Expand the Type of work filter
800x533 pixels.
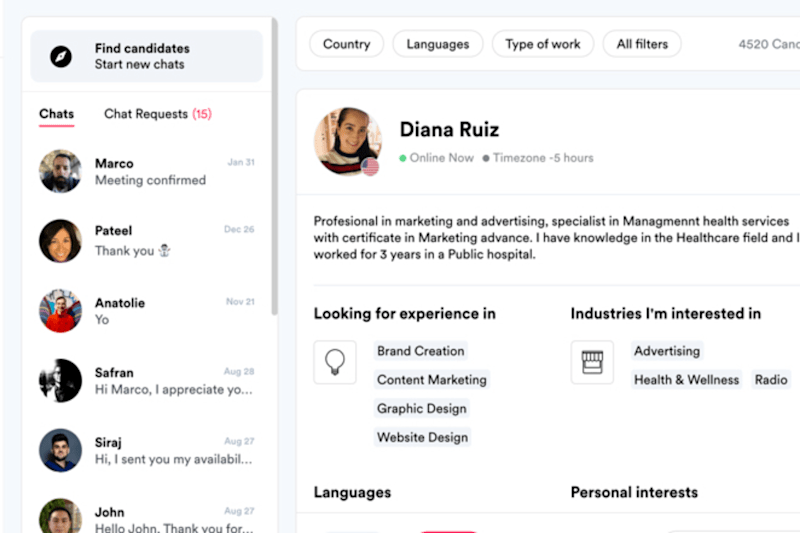[x=543, y=44]
